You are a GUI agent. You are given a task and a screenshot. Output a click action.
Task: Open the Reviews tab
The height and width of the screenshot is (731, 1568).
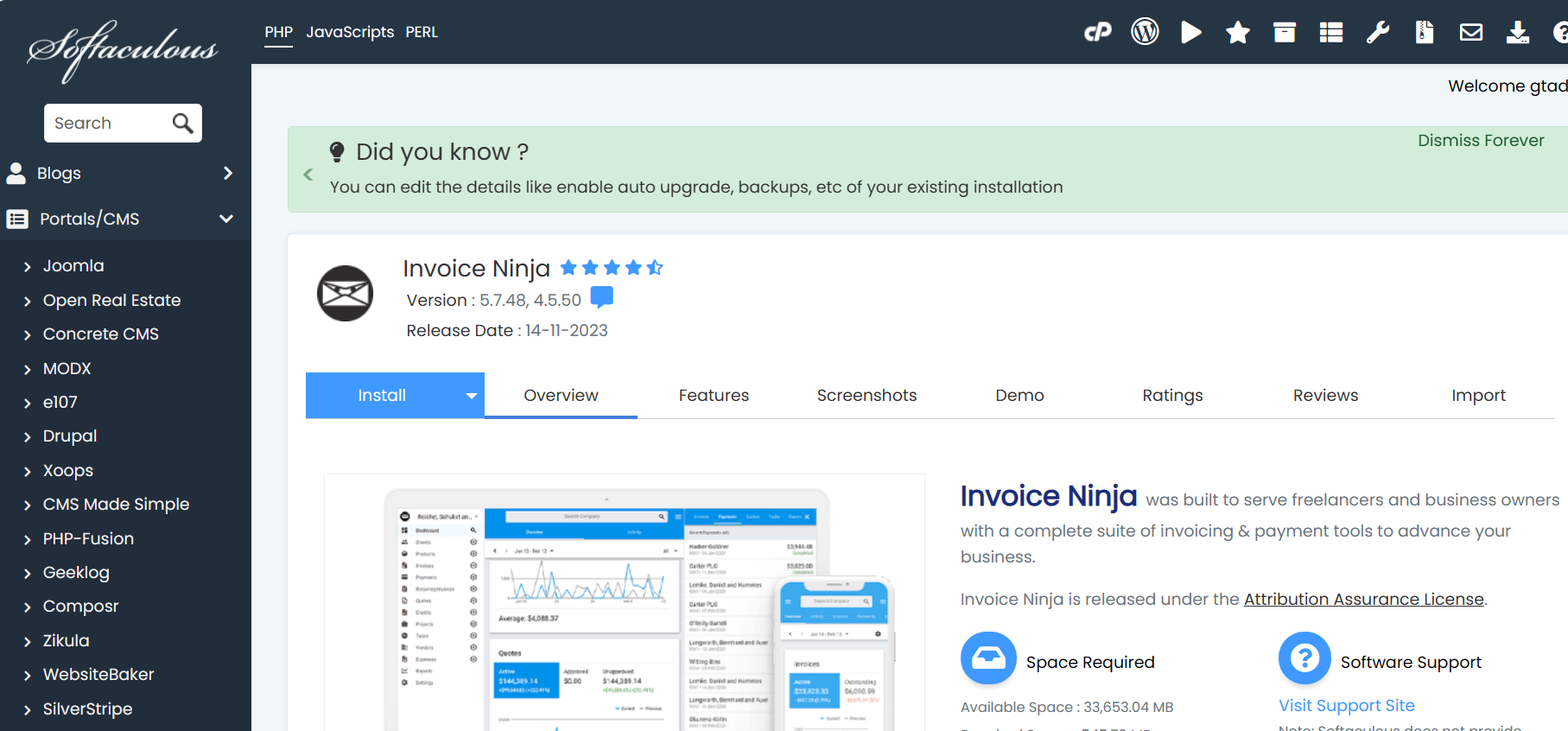point(1325,396)
